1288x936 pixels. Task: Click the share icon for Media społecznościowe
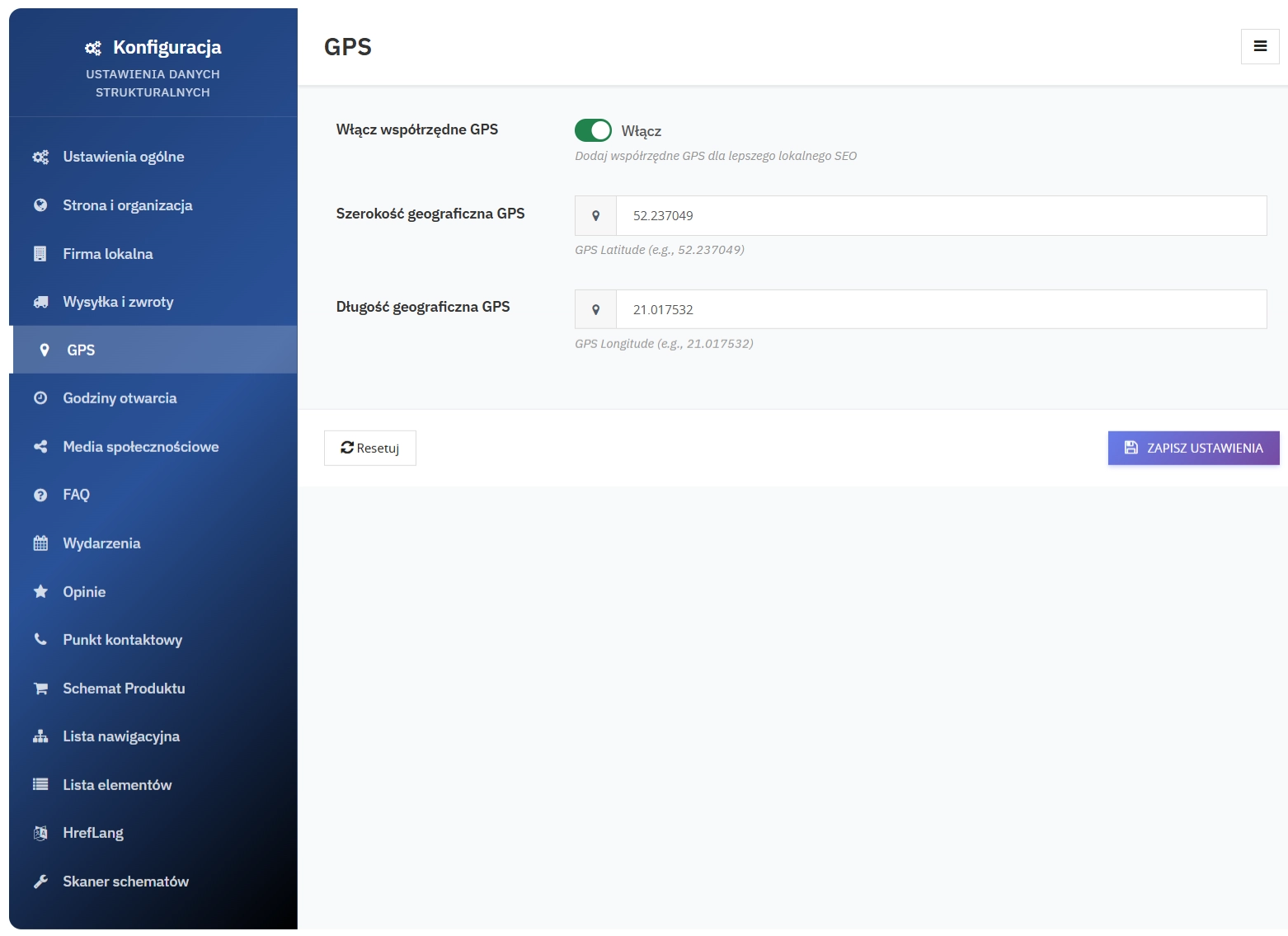point(40,446)
